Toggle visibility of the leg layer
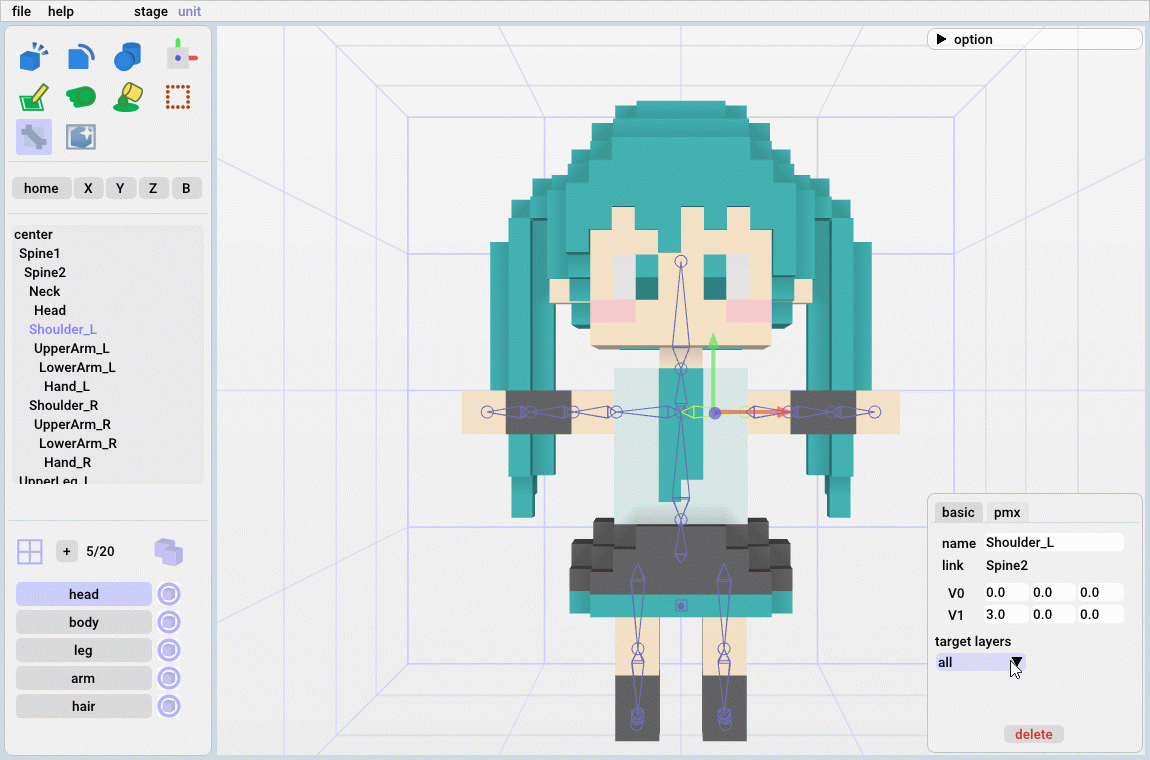Screen dimensions: 1150x760 (x=169, y=650)
